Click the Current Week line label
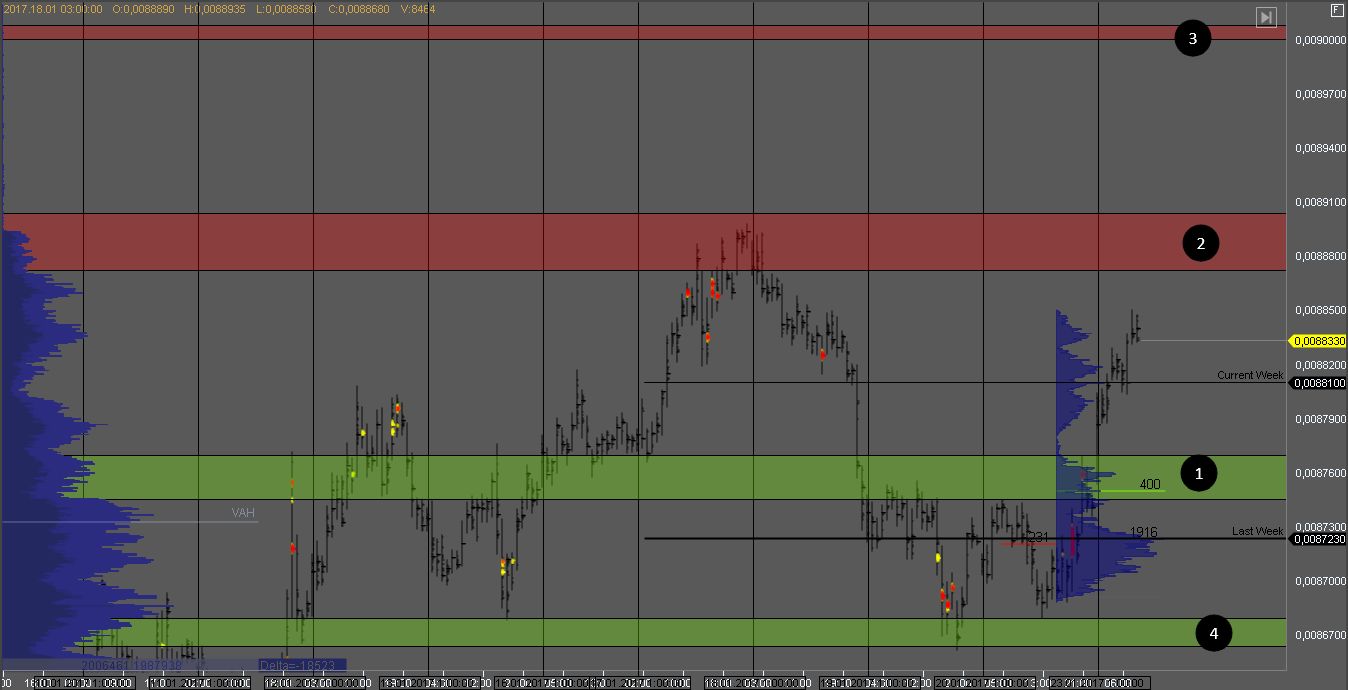Viewport: 1348px width, 690px height. coord(1249,375)
